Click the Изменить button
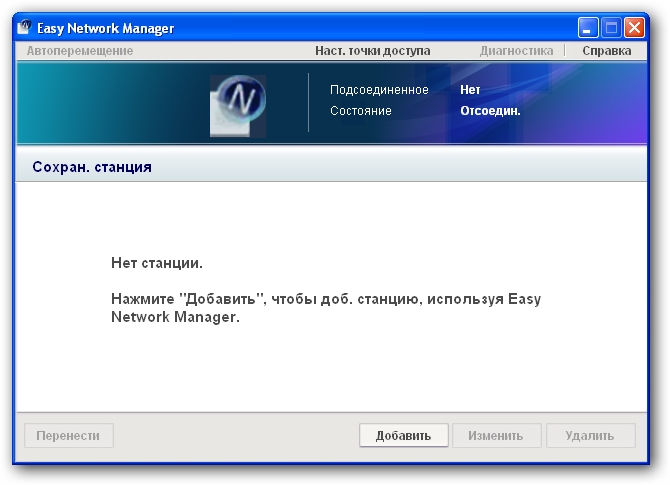The width and height of the screenshot is (670, 485). pos(497,435)
